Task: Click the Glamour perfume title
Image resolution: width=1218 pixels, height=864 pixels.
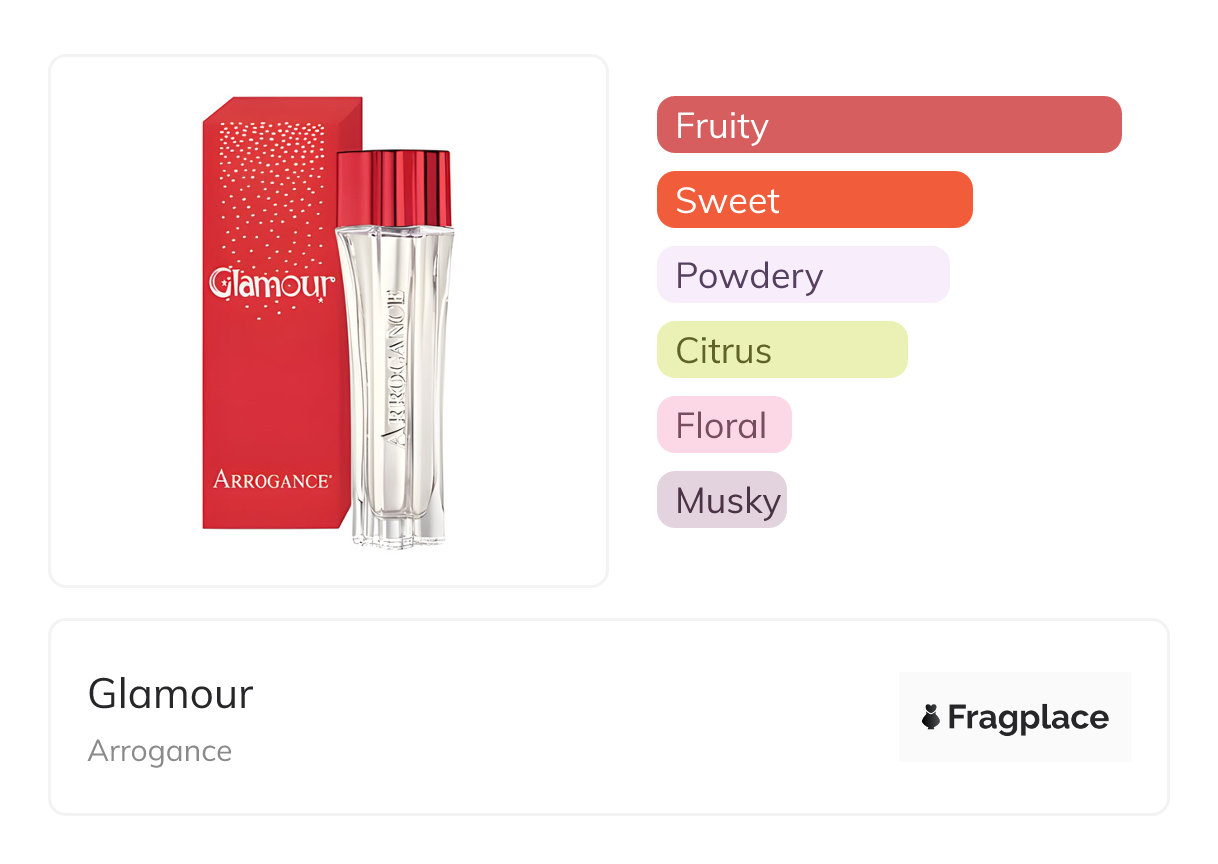Action: tap(171, 693)
